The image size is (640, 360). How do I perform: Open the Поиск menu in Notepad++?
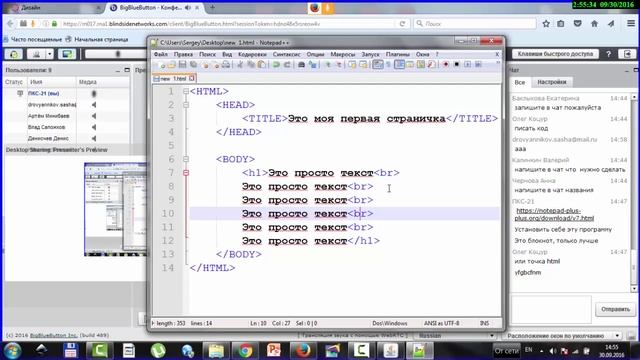pyautogui.click(x=207, y=54)
